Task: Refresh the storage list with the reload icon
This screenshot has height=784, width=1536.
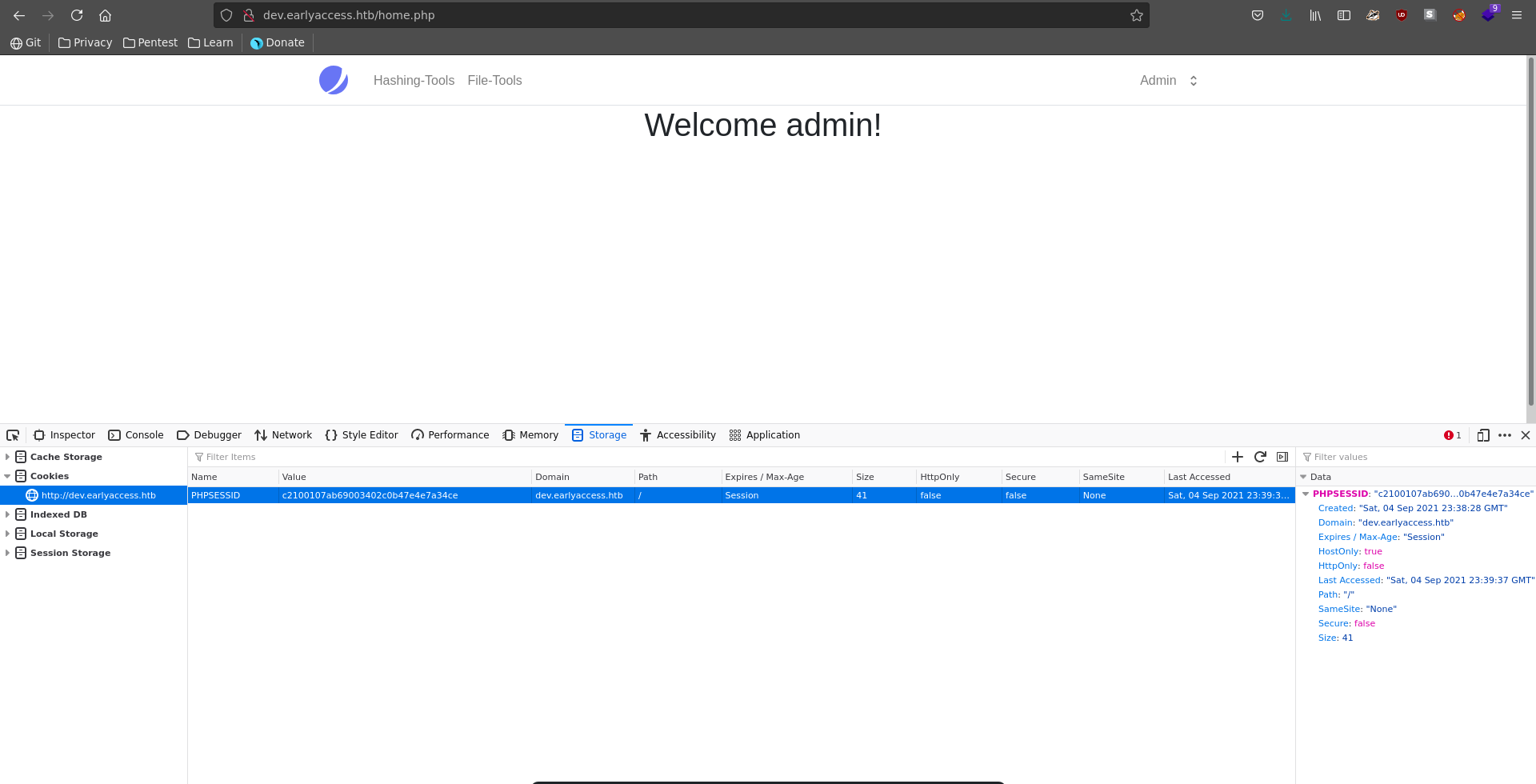Action: [1260, 457]
